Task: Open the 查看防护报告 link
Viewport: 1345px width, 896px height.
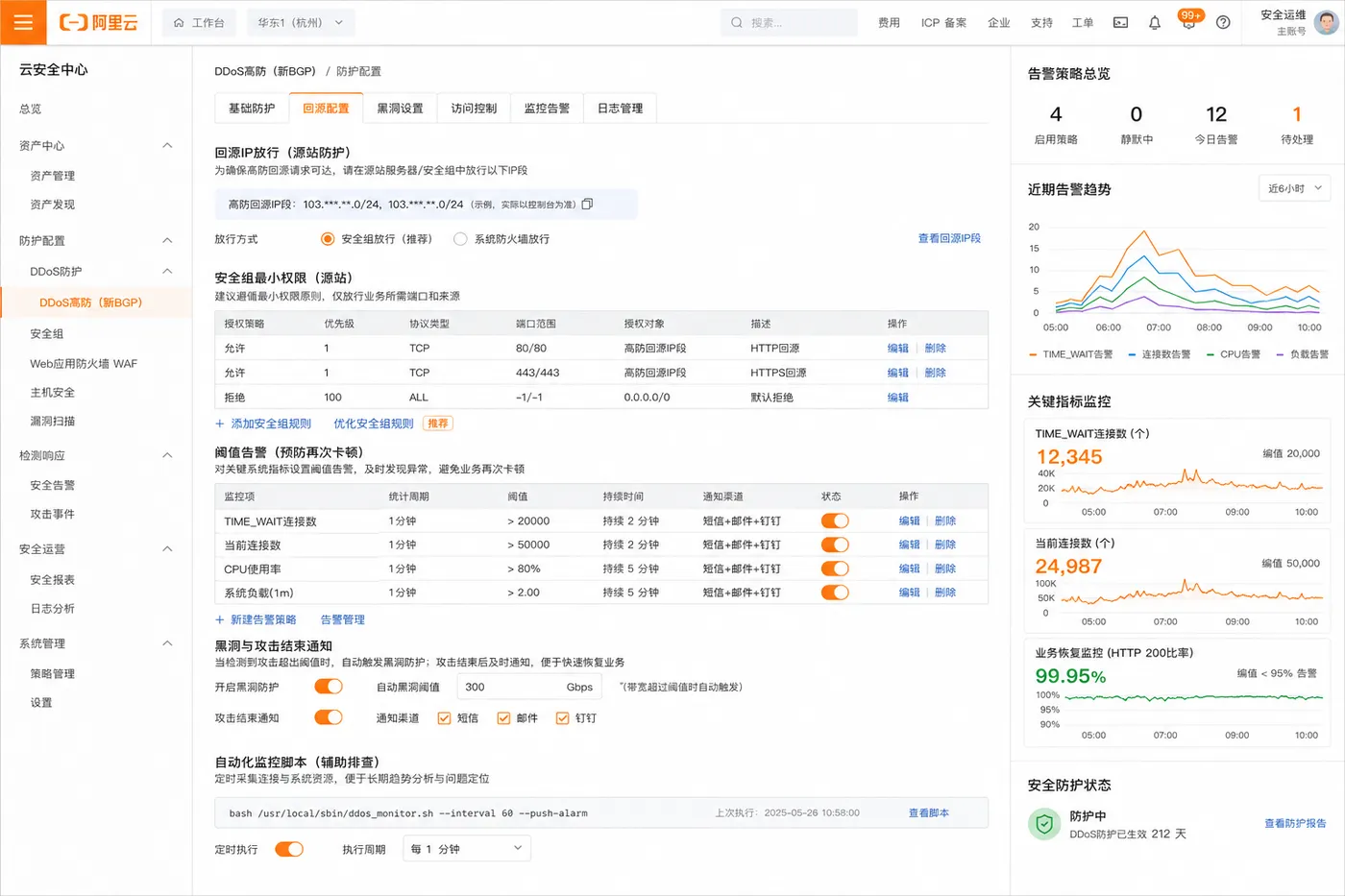Action: [x=1295, y=824]
